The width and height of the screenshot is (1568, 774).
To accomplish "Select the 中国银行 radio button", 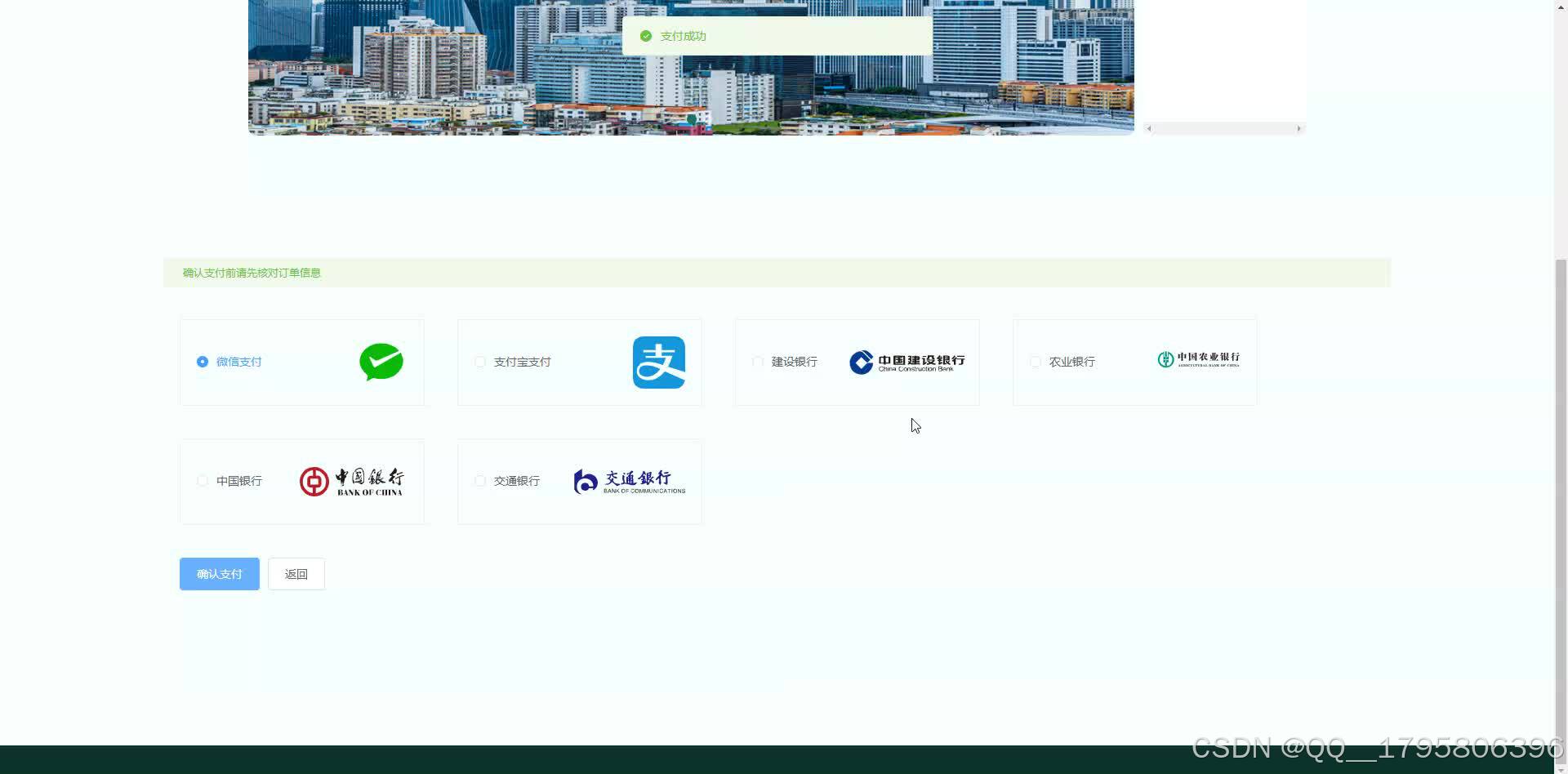I will pos(203,481).
